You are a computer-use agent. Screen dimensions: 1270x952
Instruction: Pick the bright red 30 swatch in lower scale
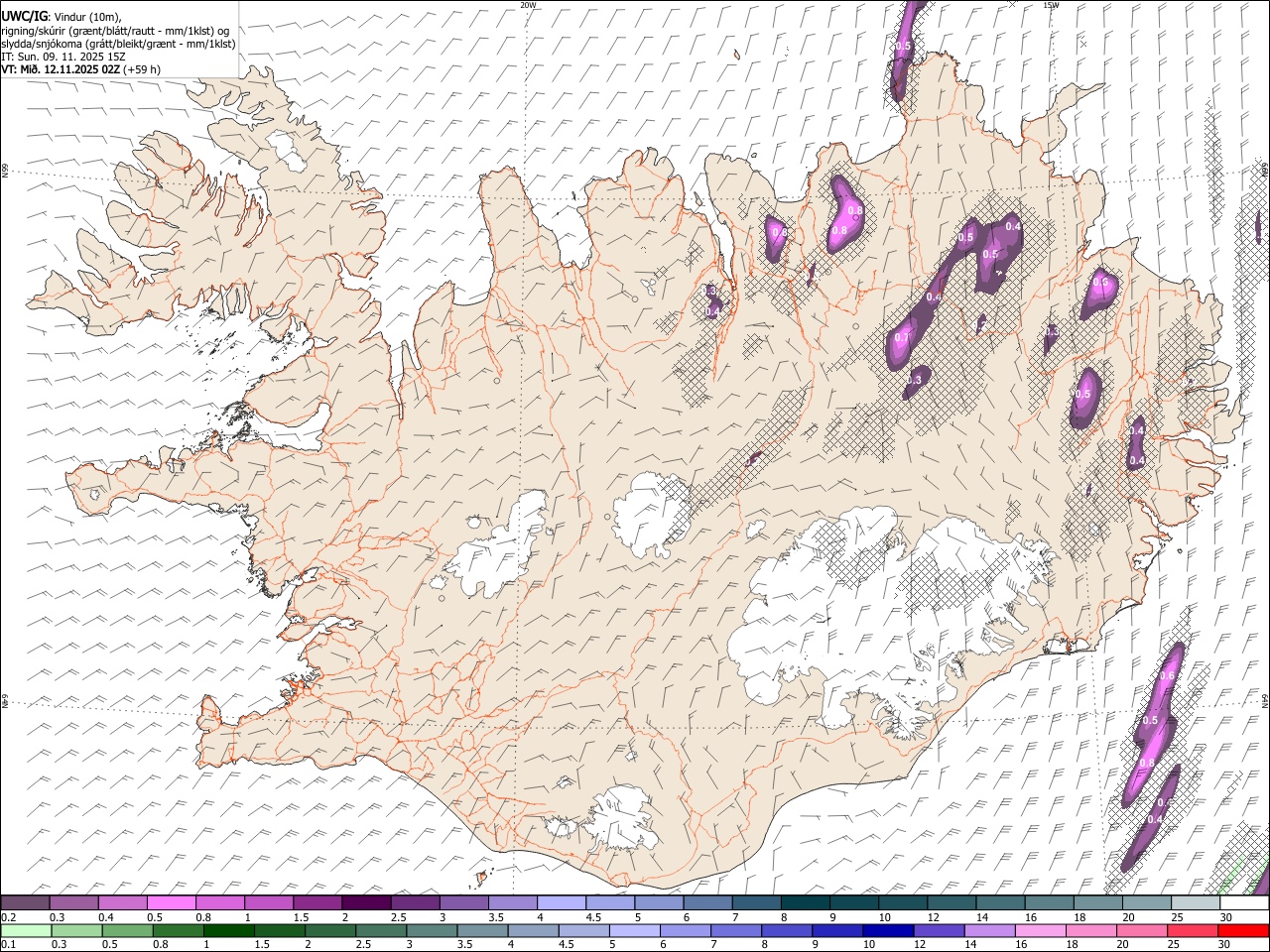point(1242,930)
